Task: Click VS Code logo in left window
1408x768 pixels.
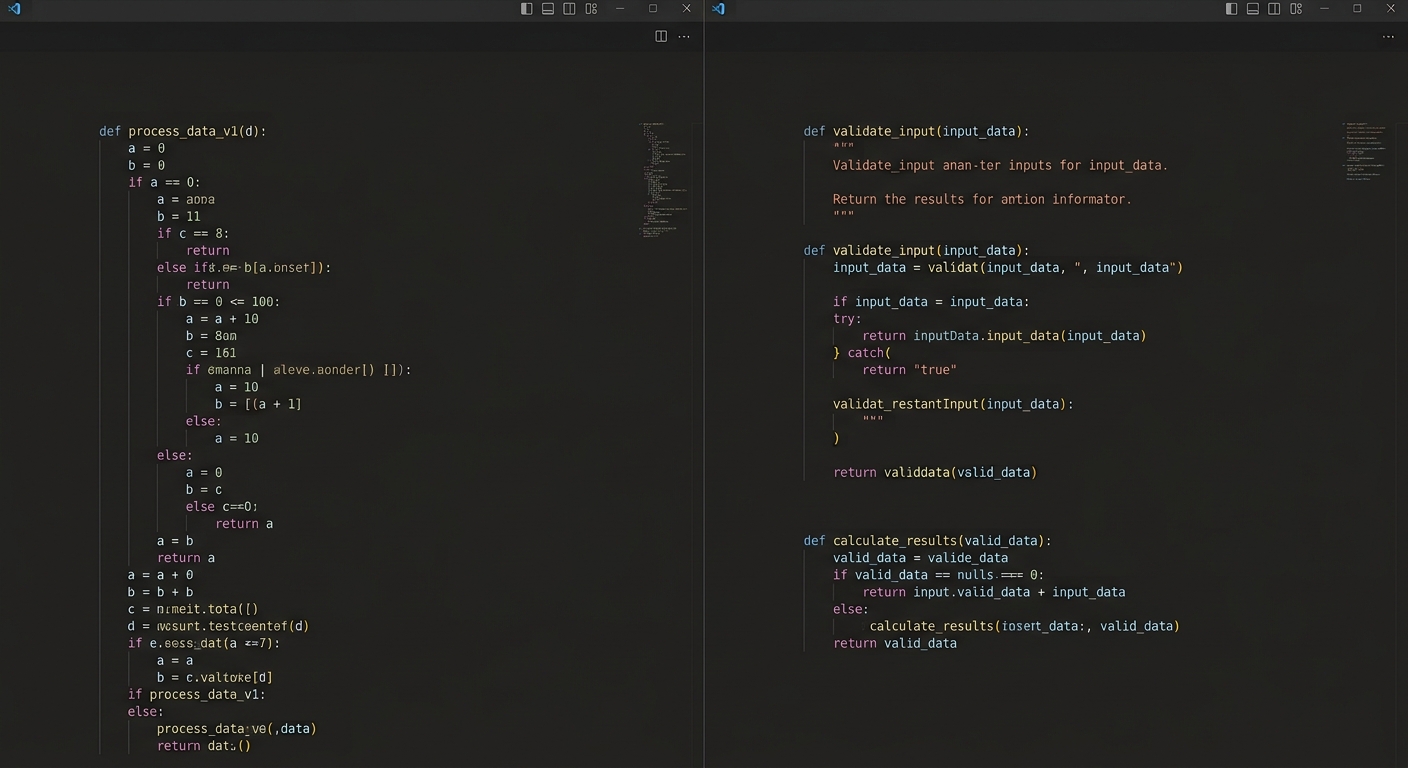Action: tap(14, 8)
